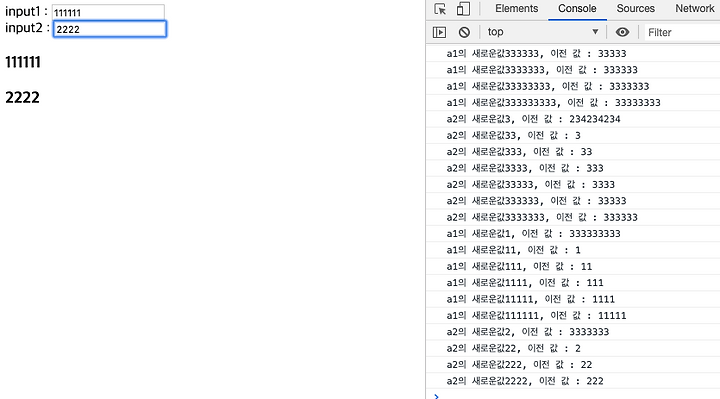Select a2 log line with new value 3333333

[x=573, y=217]
